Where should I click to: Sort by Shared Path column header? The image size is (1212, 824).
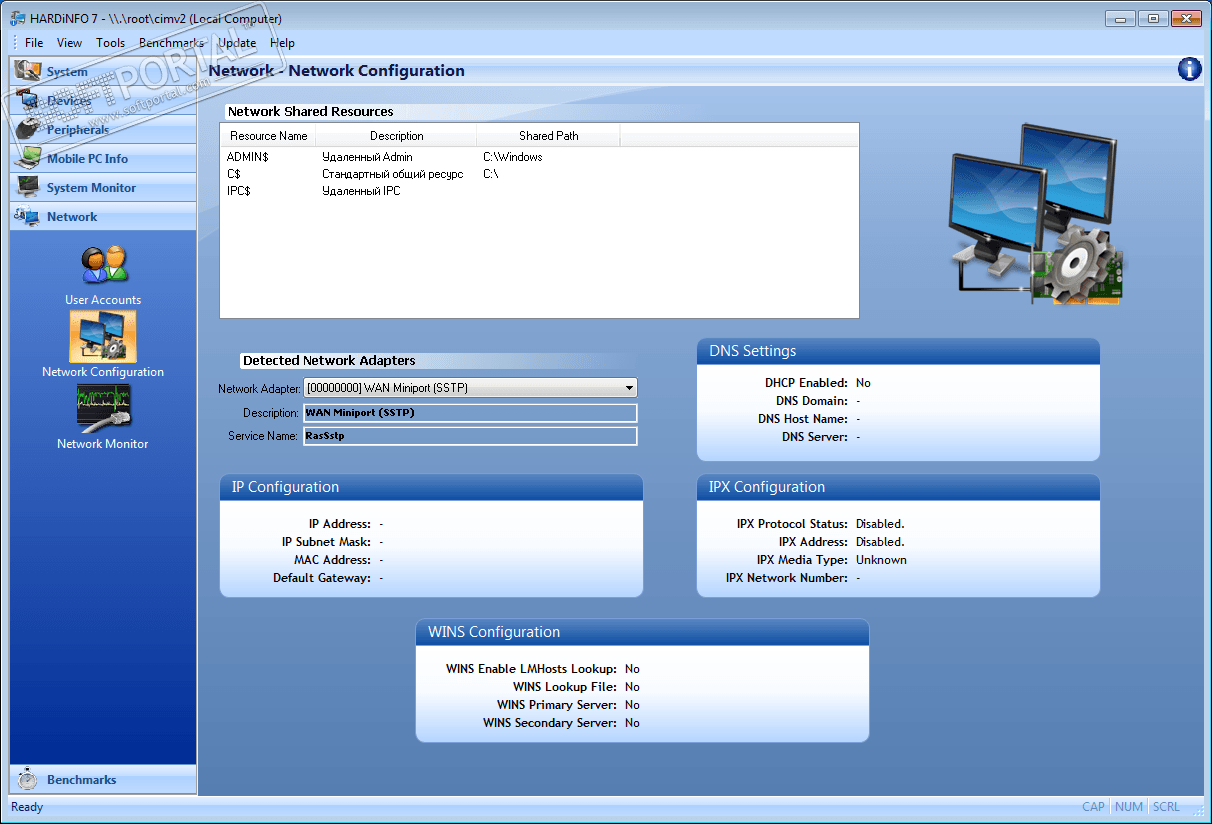pos(548,136)
